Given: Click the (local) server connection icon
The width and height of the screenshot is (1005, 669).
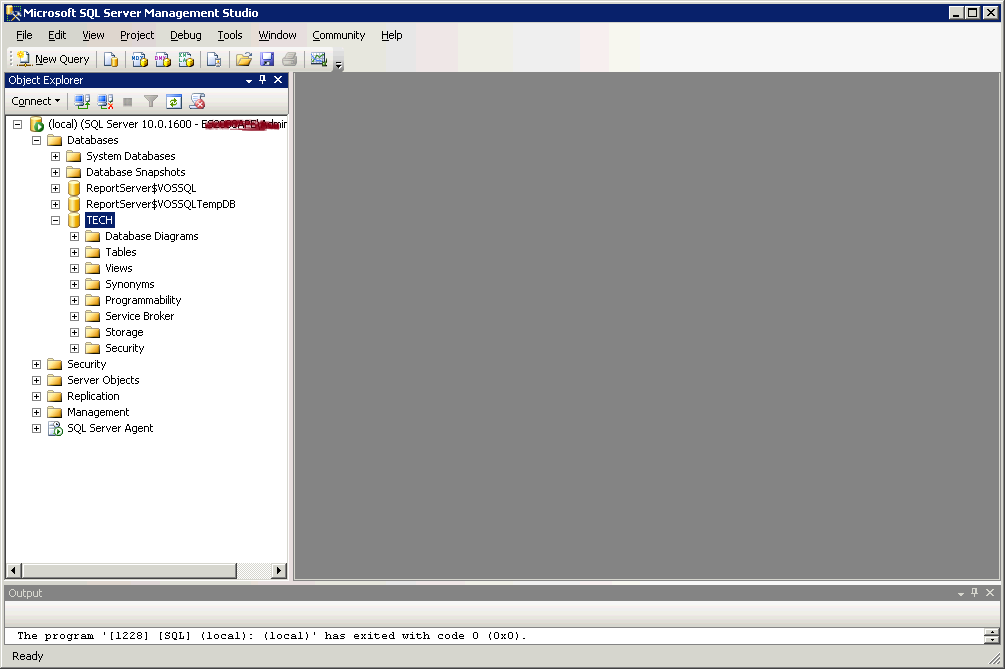Looking at the screenshot, I should click(37, 124).
